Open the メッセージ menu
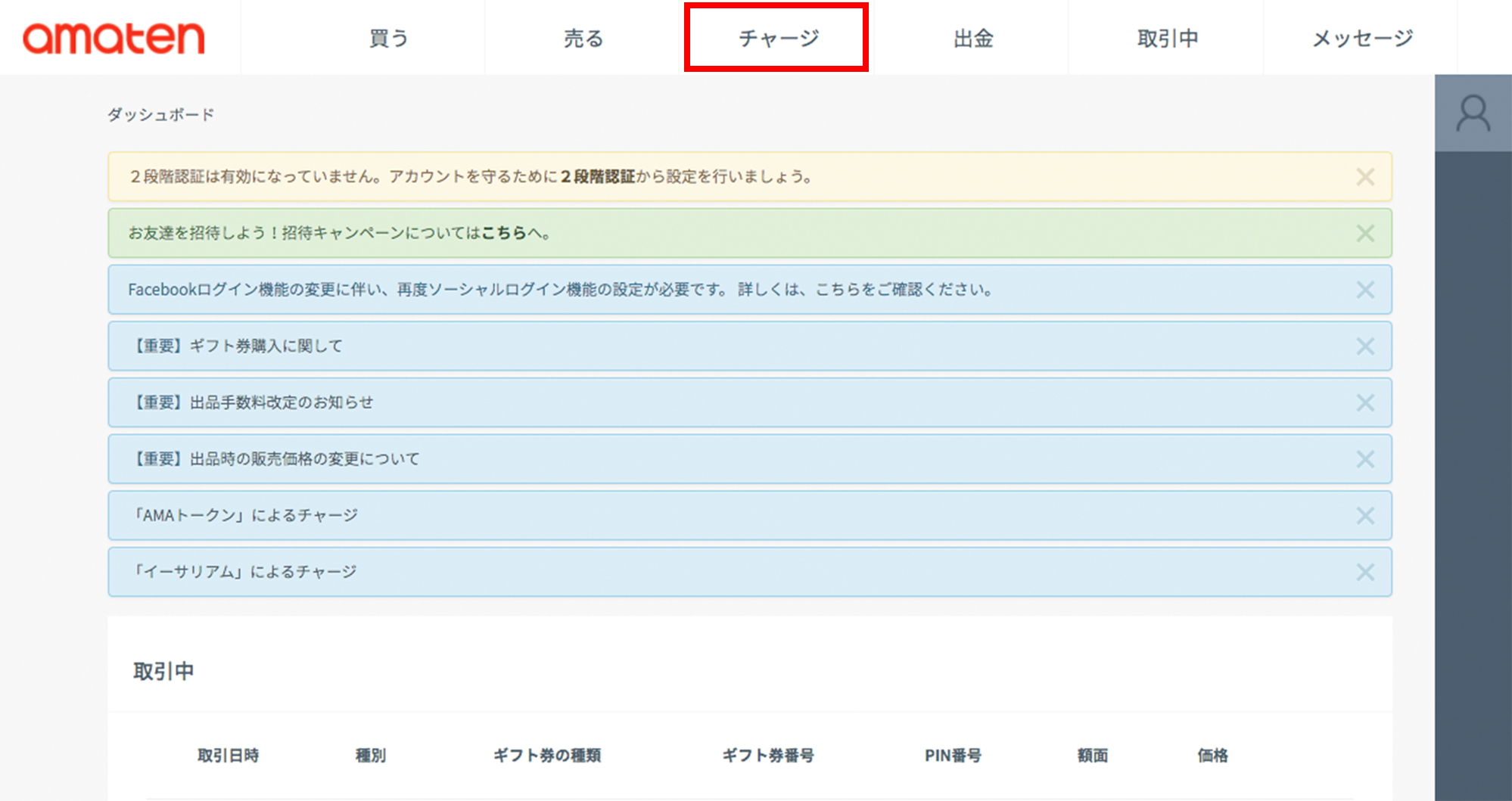 click(x=1362, y=38)
